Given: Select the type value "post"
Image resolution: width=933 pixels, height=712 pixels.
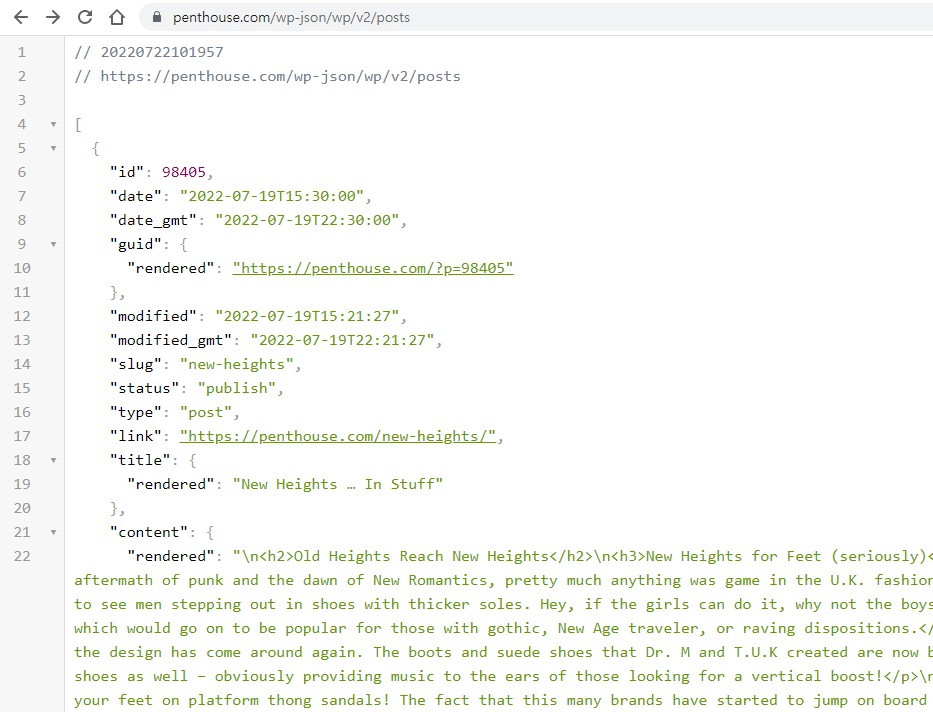Looking at the screenshot, I should (x=205, y=412).
